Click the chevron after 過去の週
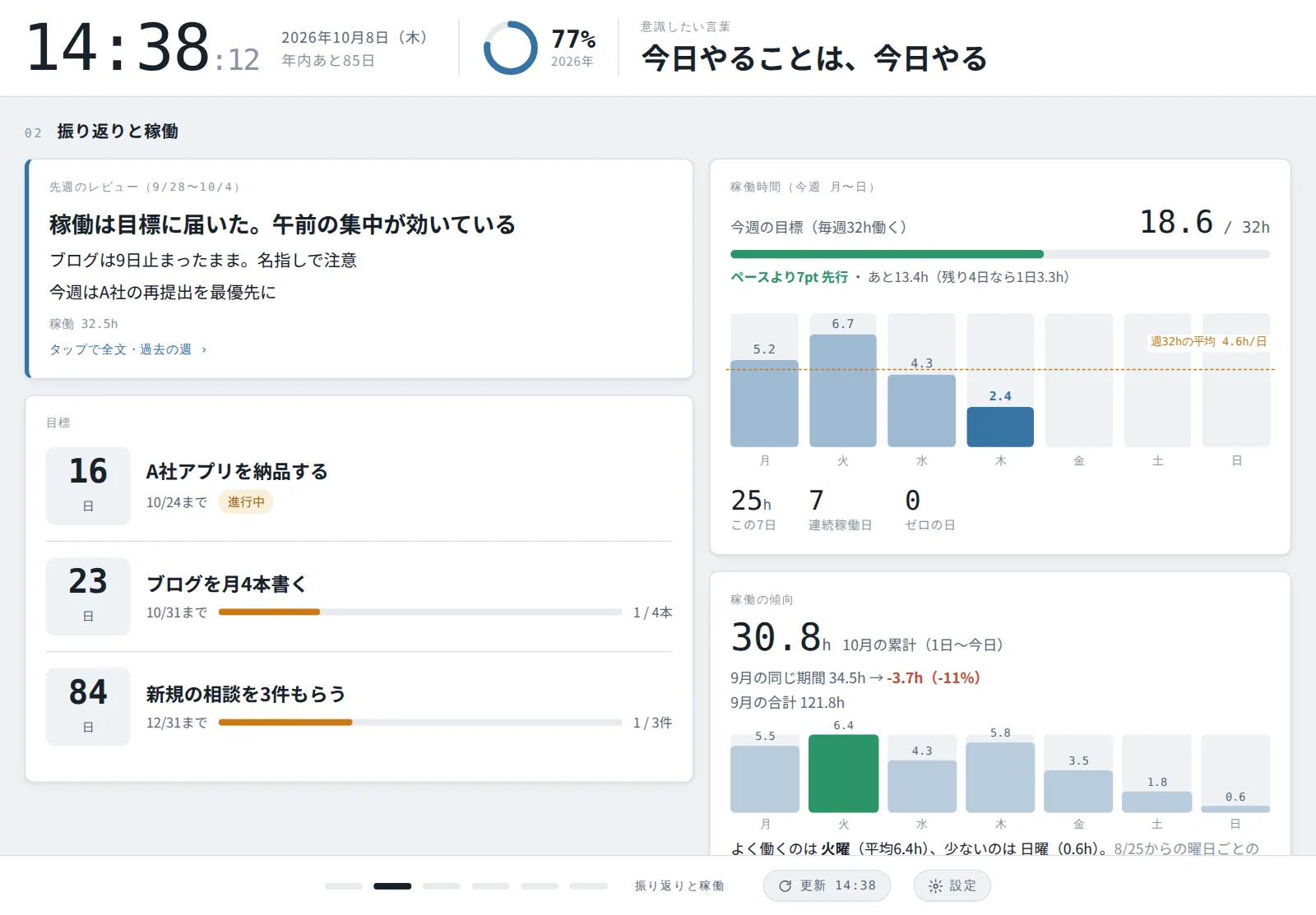 point(204,349)
